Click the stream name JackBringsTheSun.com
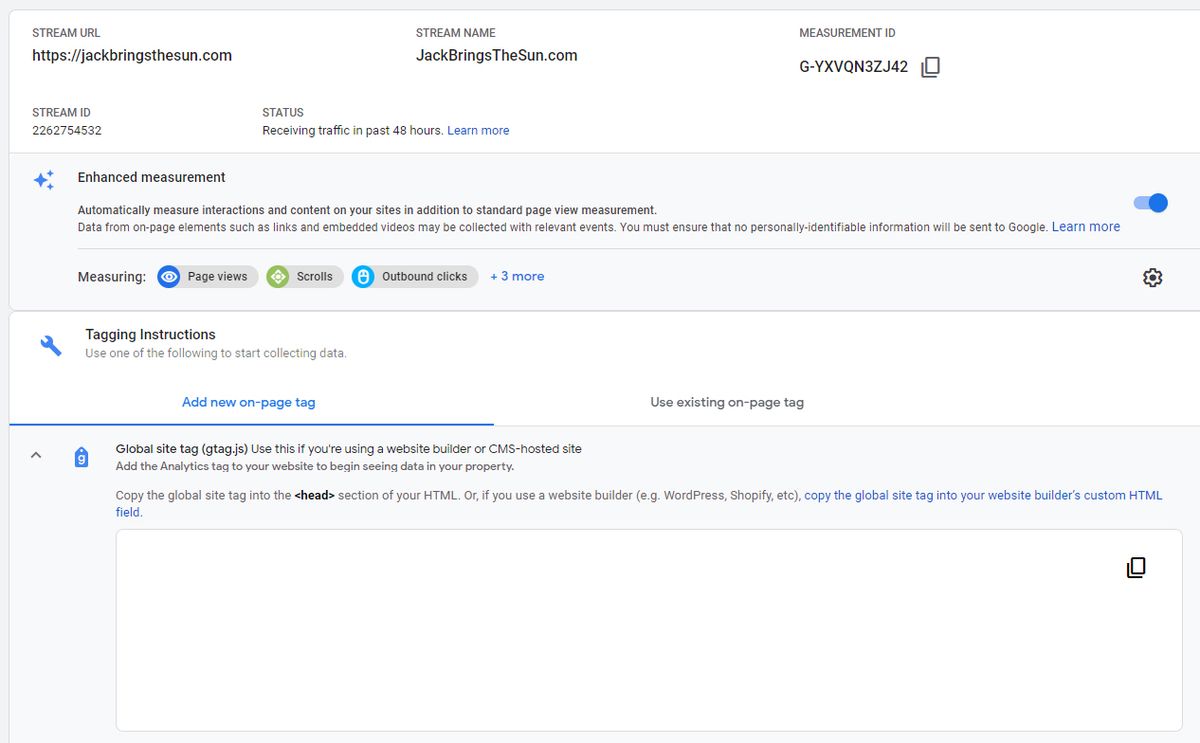The height and width of the screenshot is (743, 1200). pos(497,56)
